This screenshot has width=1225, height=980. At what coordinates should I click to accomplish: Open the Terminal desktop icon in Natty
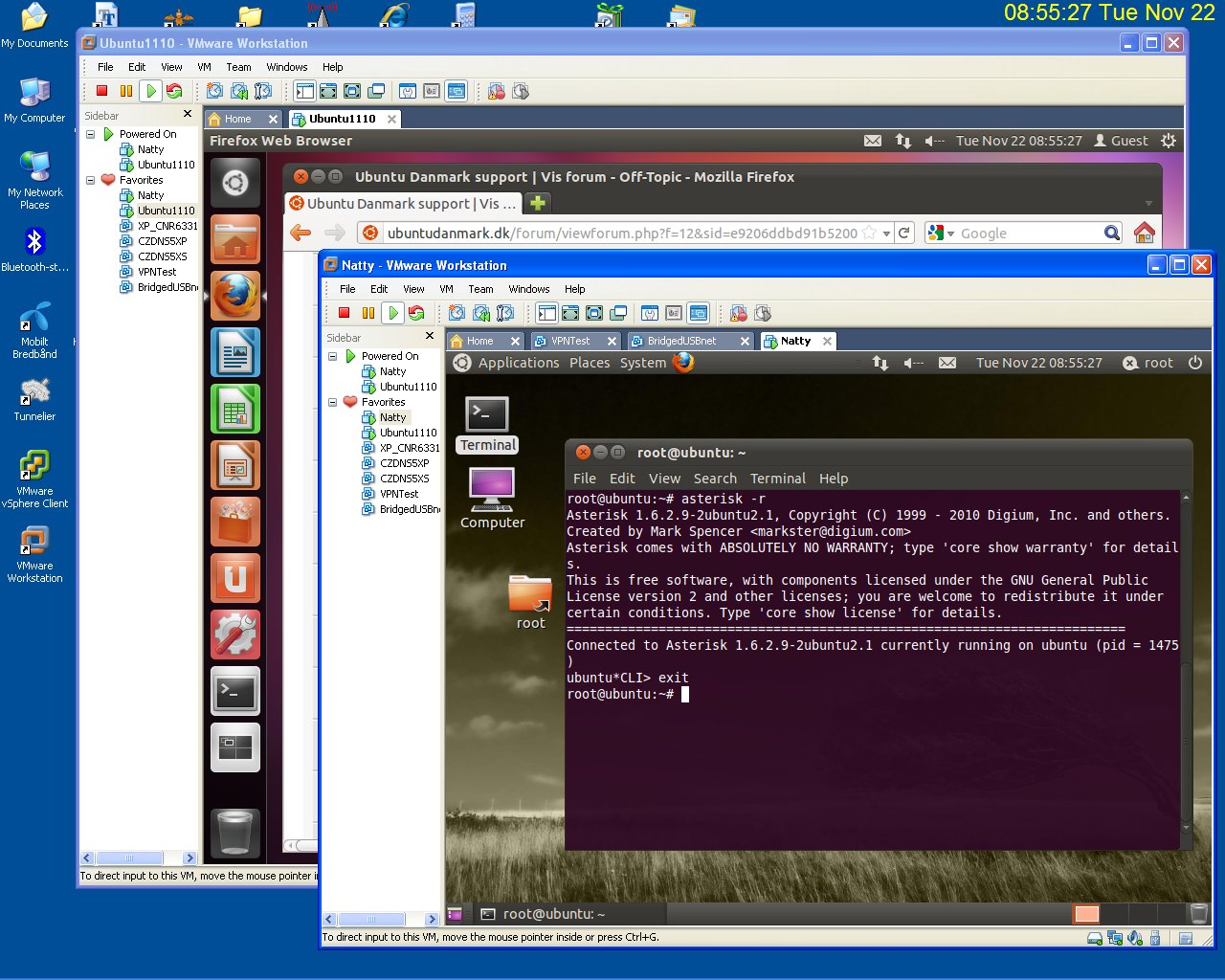pos(487,424)
